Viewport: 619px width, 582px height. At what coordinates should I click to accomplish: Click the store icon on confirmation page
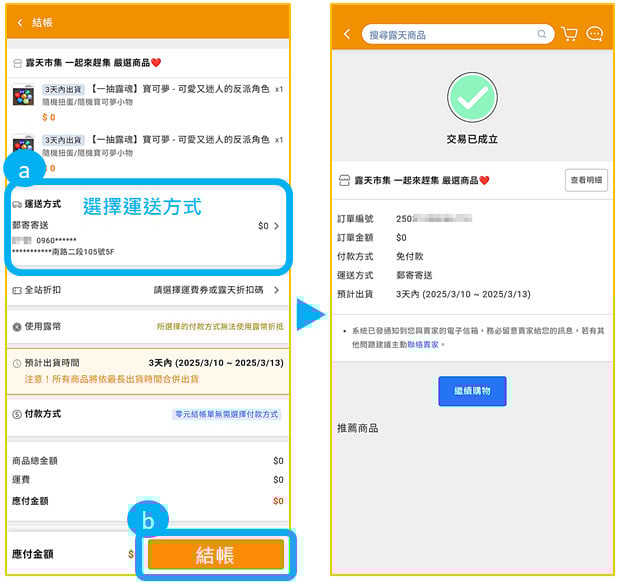pyautogui.click(x=344, y=180)
